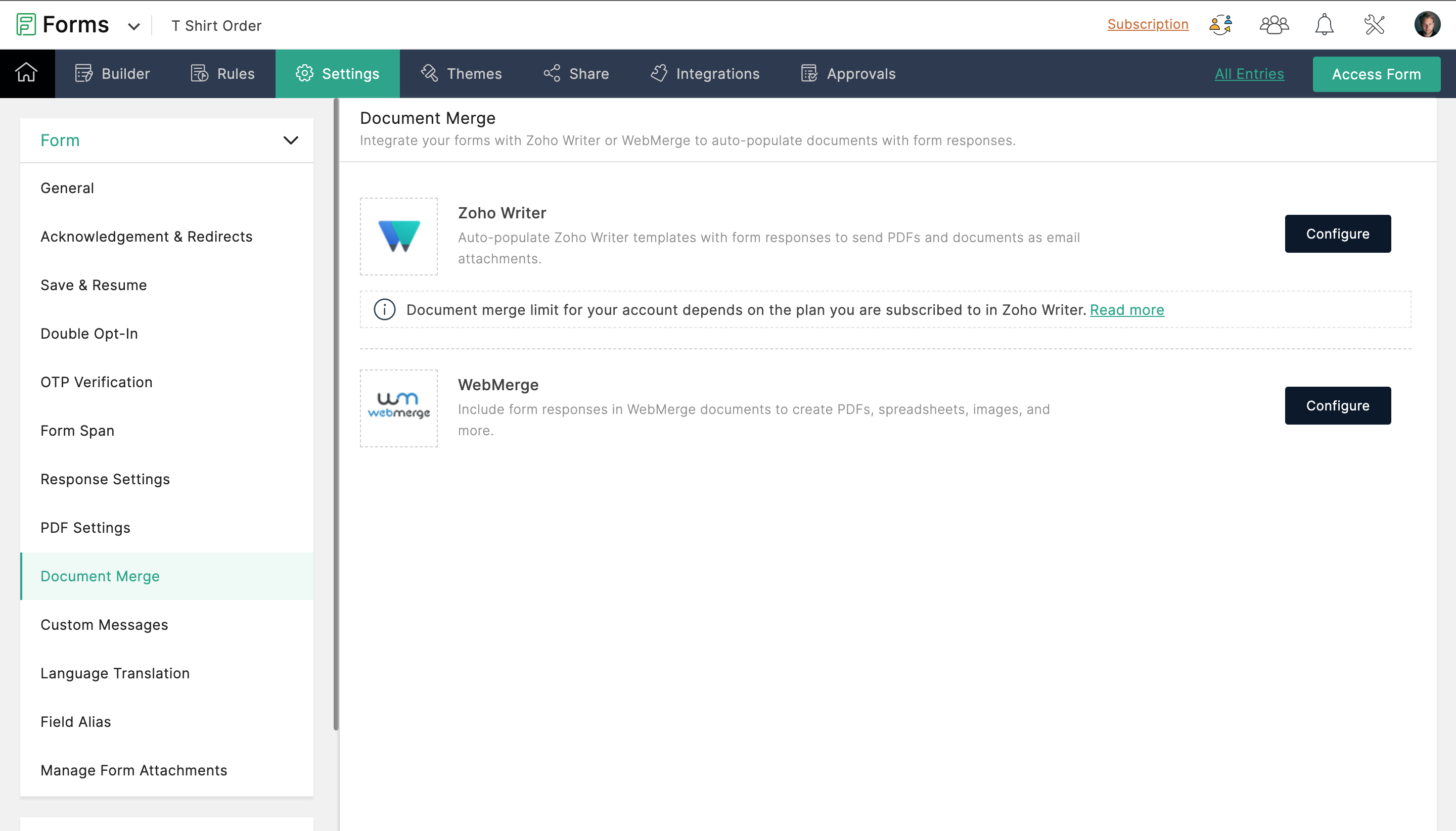Click the Builder tab icon

pyautogui.click(x=84, y=73)
